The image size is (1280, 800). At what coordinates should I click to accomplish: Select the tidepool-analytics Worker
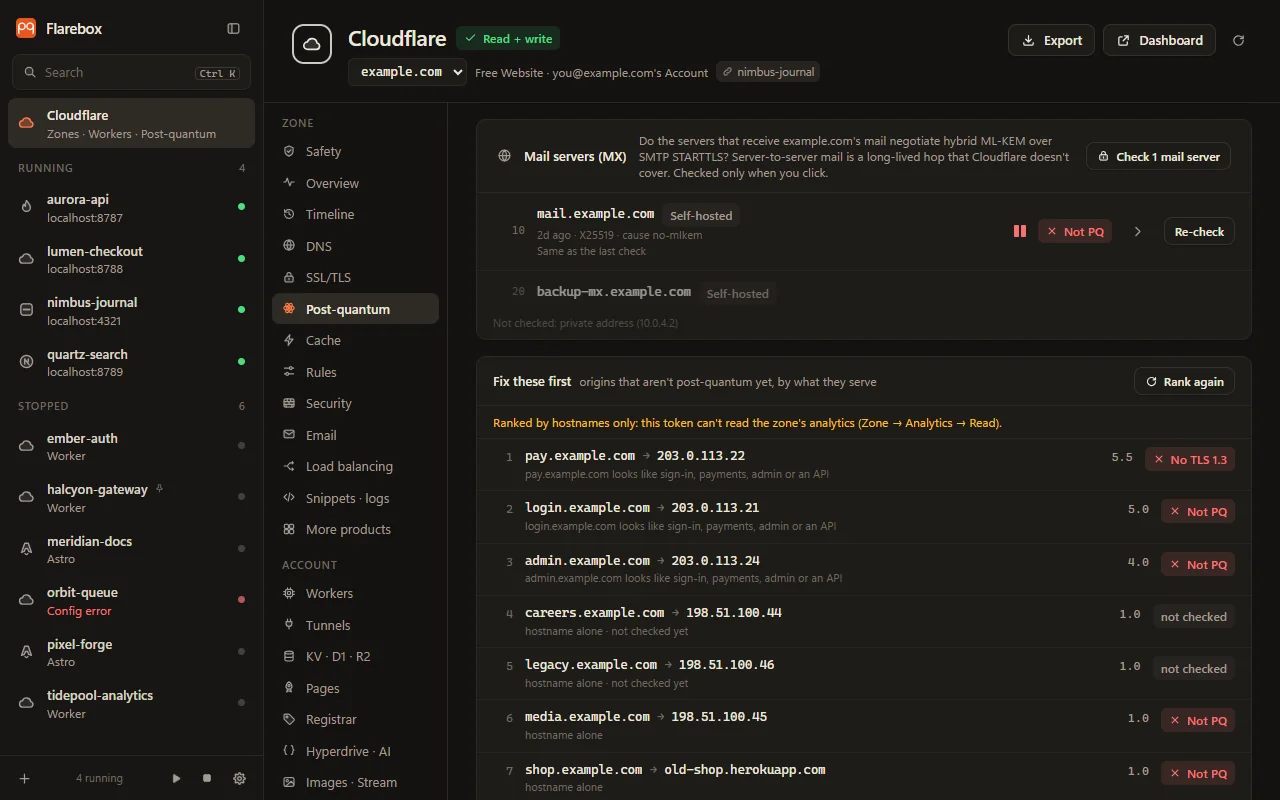click(x=131, y=704)
